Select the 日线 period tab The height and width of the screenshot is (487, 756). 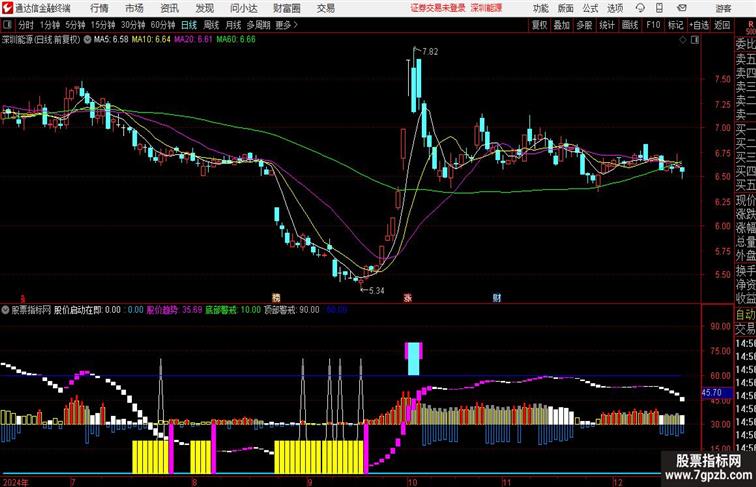point(189,25)
